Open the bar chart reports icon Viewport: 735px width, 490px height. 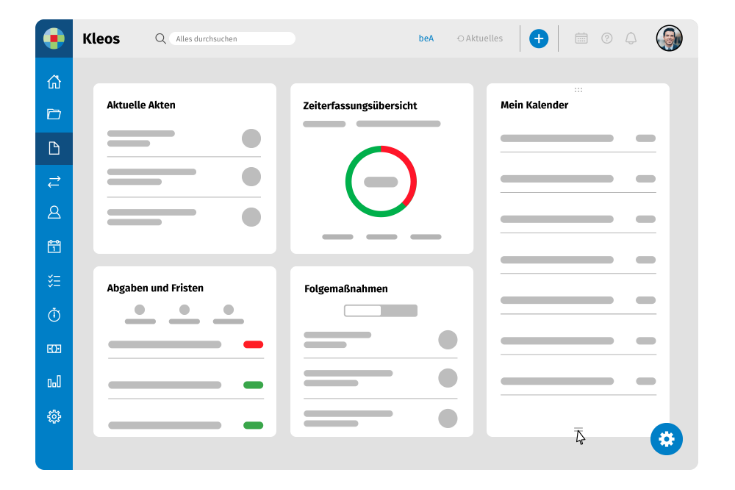pos(54,382)
